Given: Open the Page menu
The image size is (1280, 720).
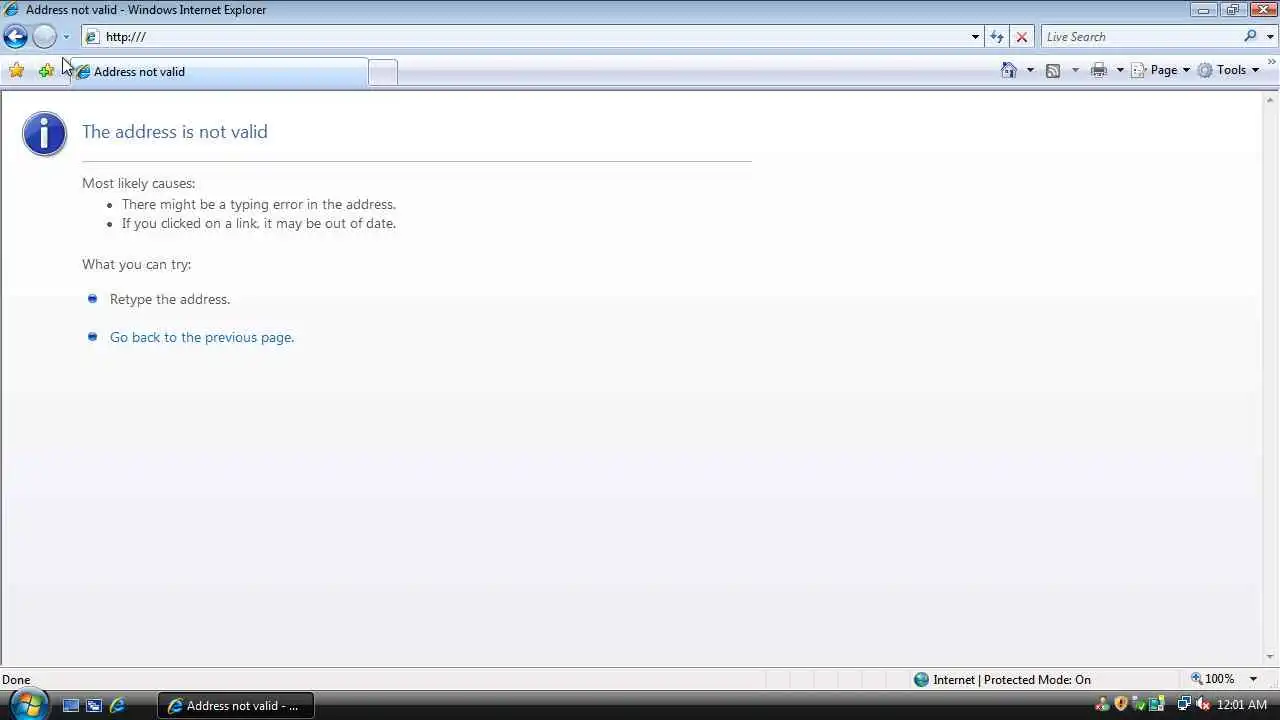Looking at the screenshot, I should coord(1160,70).
